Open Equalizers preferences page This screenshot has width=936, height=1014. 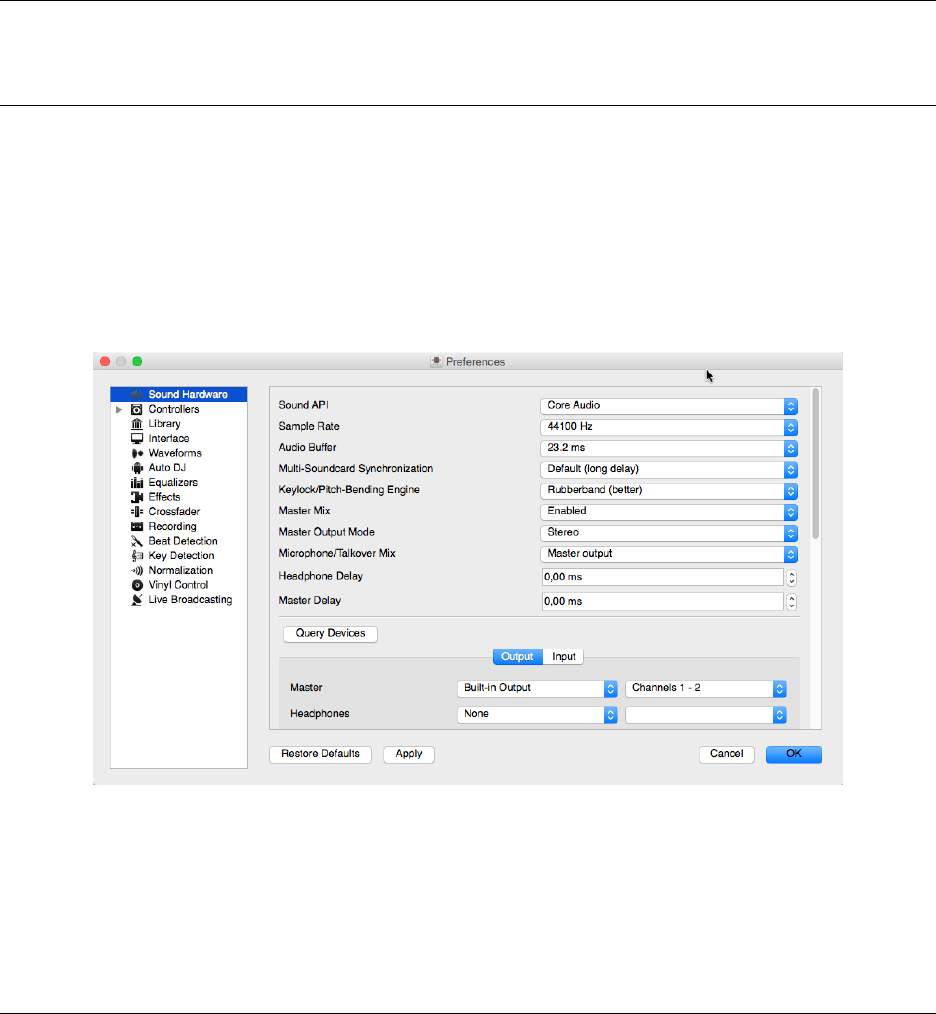pos(173,482)
